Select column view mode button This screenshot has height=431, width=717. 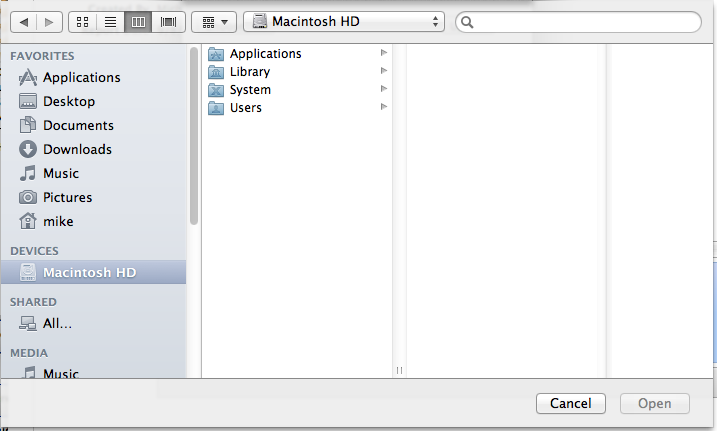point(138,22)
